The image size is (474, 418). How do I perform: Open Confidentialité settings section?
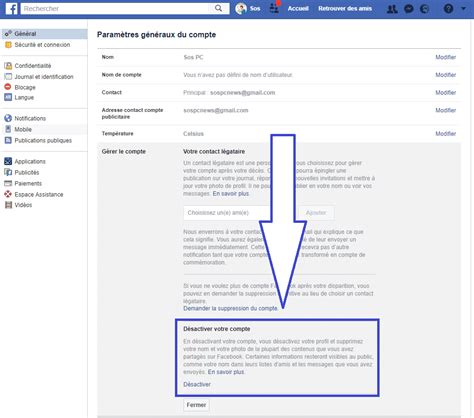(x=33, y=66)
